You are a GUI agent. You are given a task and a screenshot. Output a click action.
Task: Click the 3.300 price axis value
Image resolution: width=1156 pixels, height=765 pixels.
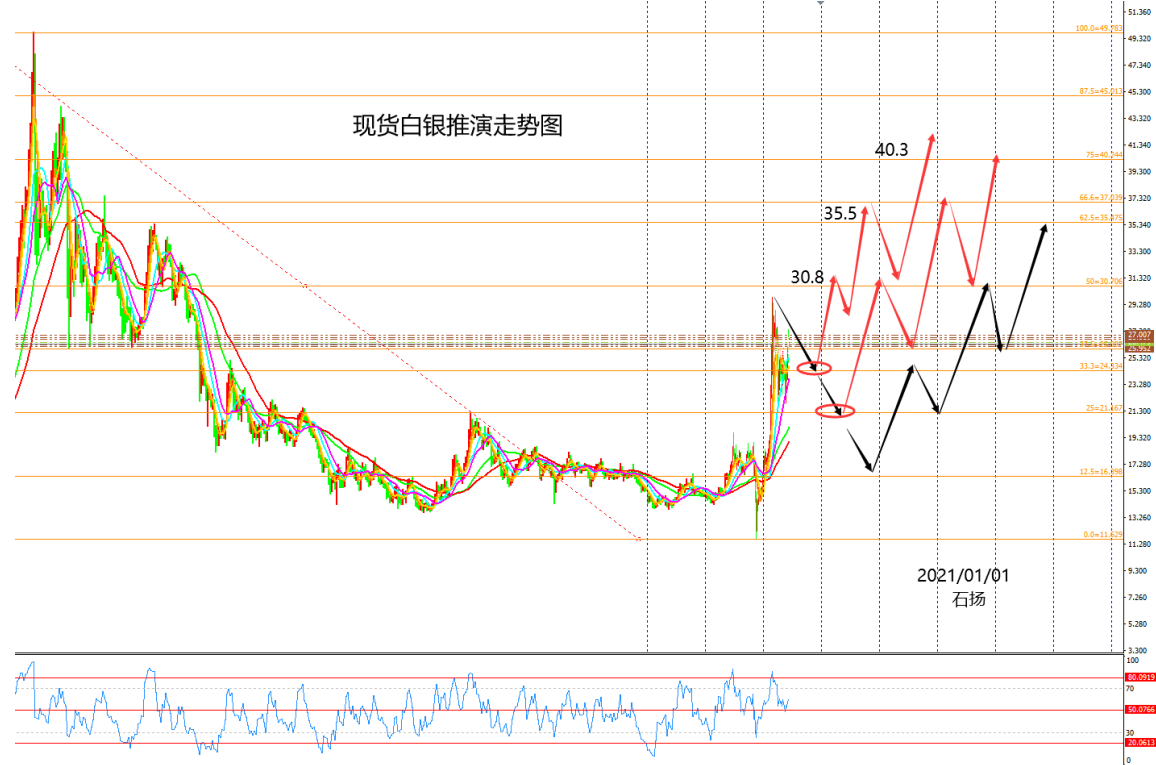click(x=1138, y=651)
